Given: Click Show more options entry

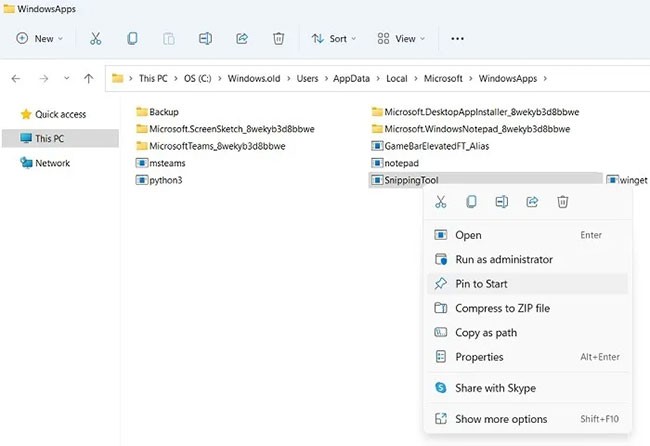Looking at the screenshot, I should click(x=501, y=419).
